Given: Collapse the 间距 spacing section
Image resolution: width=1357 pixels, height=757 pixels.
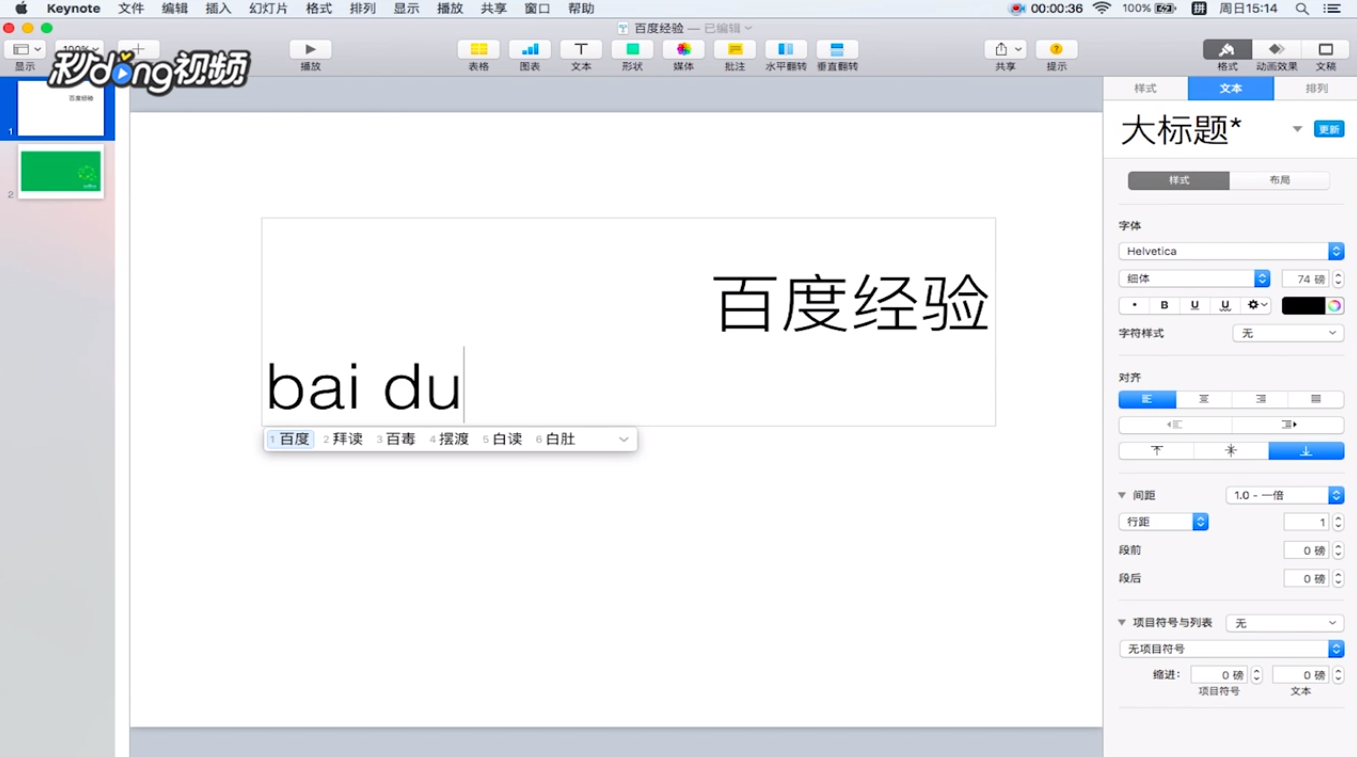Looking at the screenshot, I should point(1122,495).
